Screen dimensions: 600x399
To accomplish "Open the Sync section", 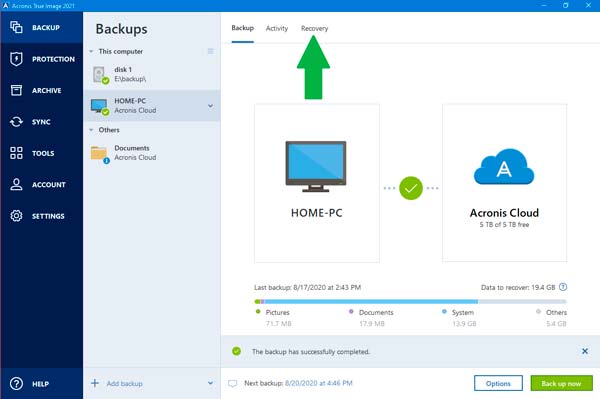I will (x=41, y=122).
